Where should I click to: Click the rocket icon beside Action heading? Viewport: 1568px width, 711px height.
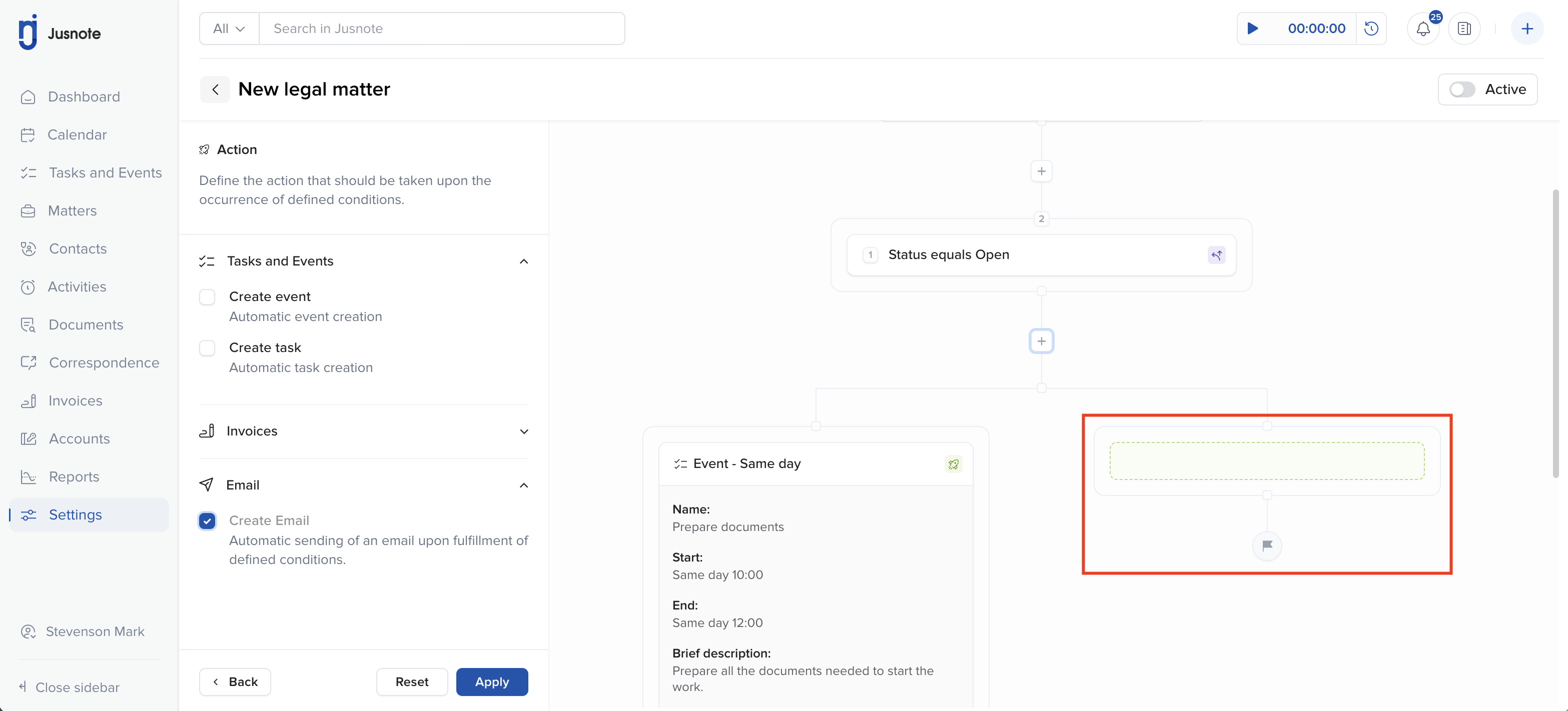[x=204, y=149]
